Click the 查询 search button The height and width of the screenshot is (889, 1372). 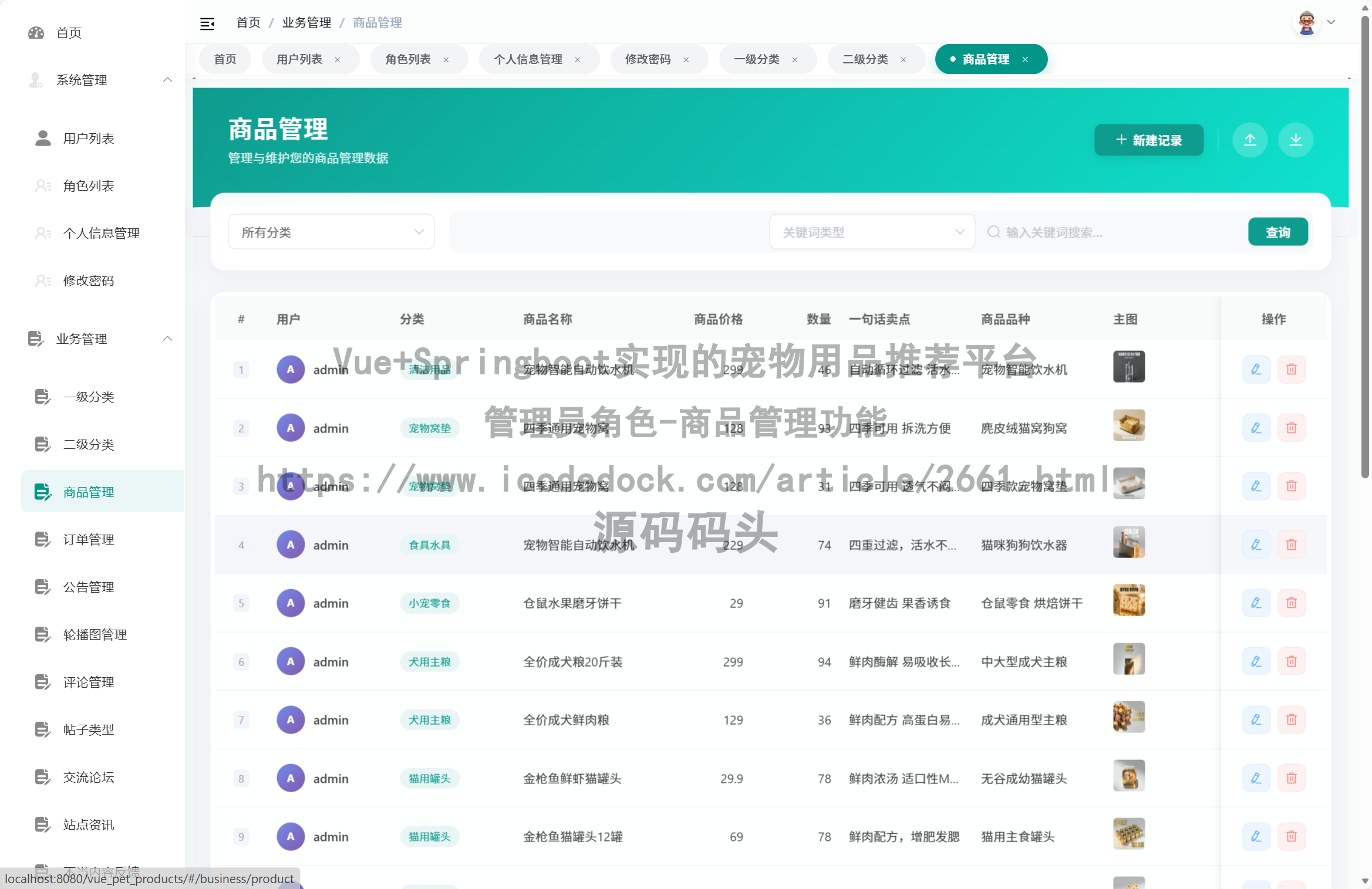coord(1278,231)
